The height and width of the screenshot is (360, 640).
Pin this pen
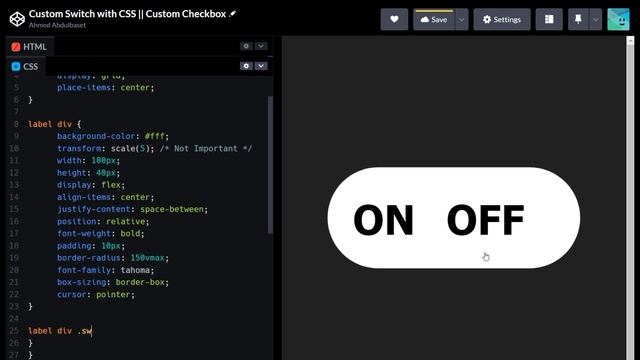coord(578,19)
